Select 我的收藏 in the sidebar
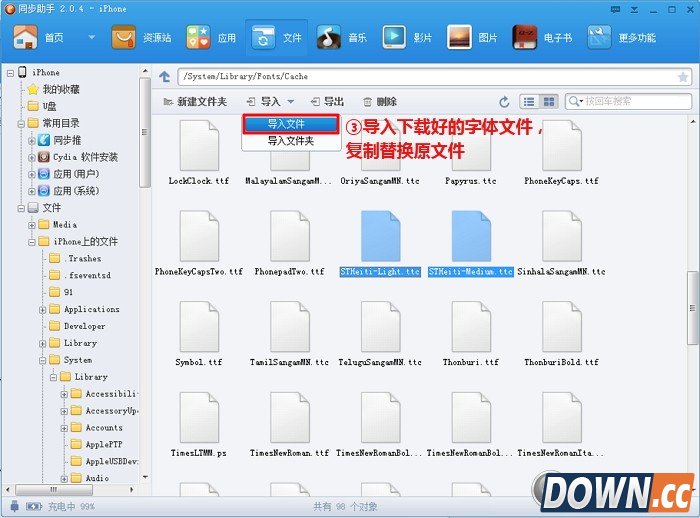This screenshot has width=700, height=518. point(61,89)
